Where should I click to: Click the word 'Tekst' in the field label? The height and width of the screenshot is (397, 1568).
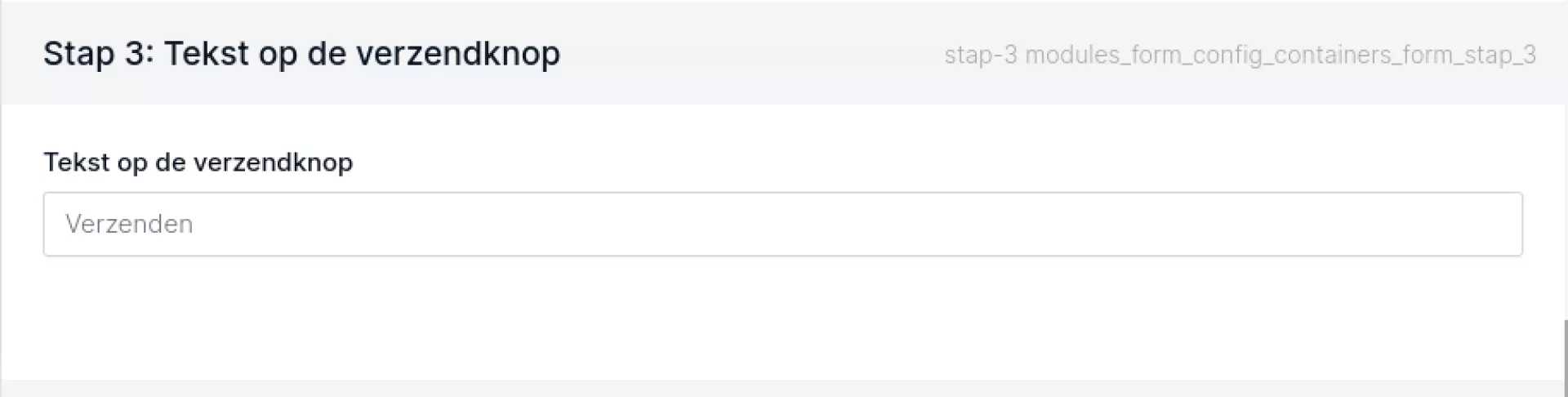(x=77, y=163)
